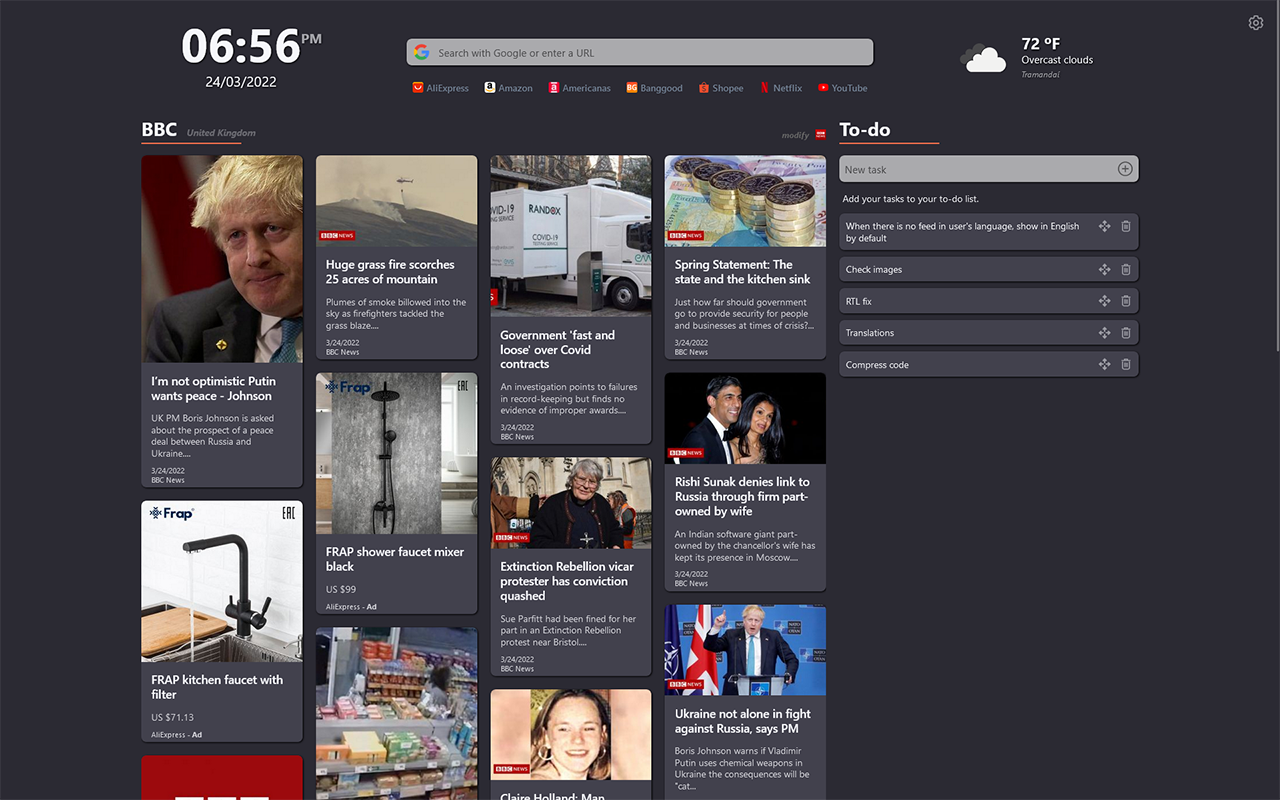Open the Extinction Rebellion vicar thumbnail
This screenshot has width=1280, height=800.
click(571, 503)
